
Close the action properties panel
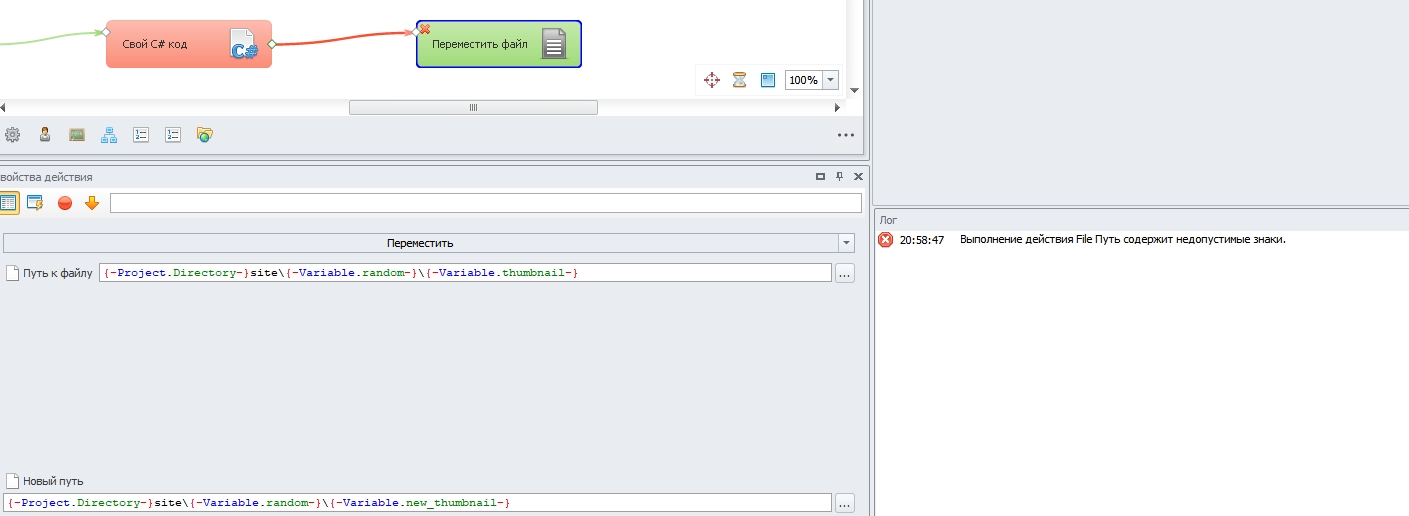858,176
